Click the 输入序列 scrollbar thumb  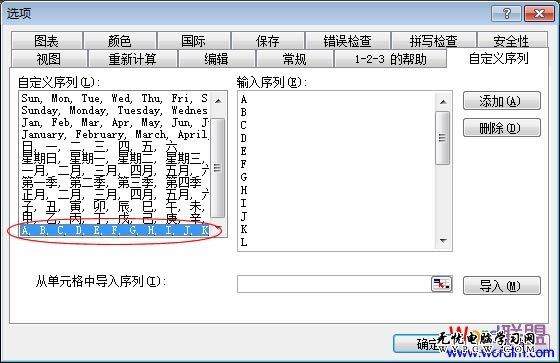click(442, 138)
